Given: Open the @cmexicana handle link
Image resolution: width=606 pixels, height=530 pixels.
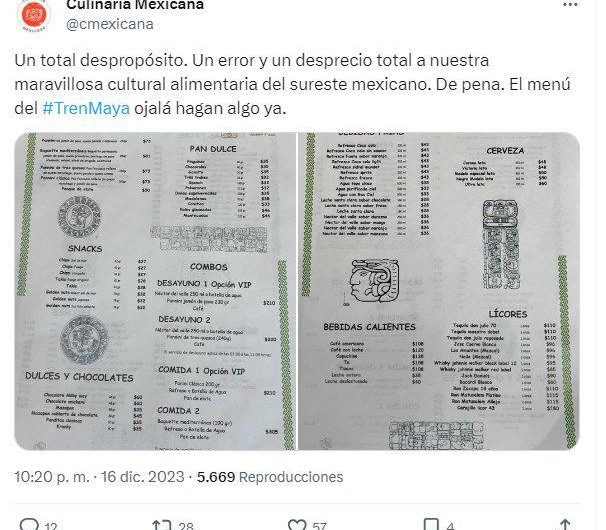Looking at the screenshot, I should 110,24.
